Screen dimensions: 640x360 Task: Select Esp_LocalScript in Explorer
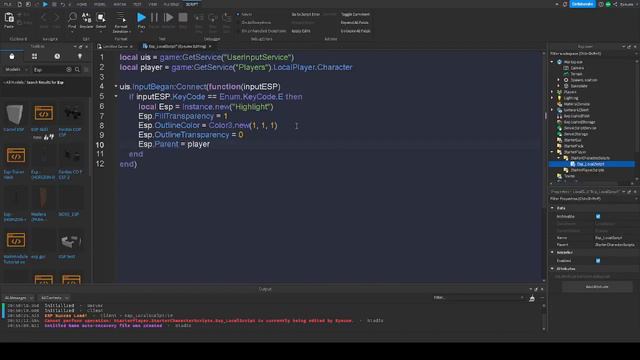[x=591, y=164]
